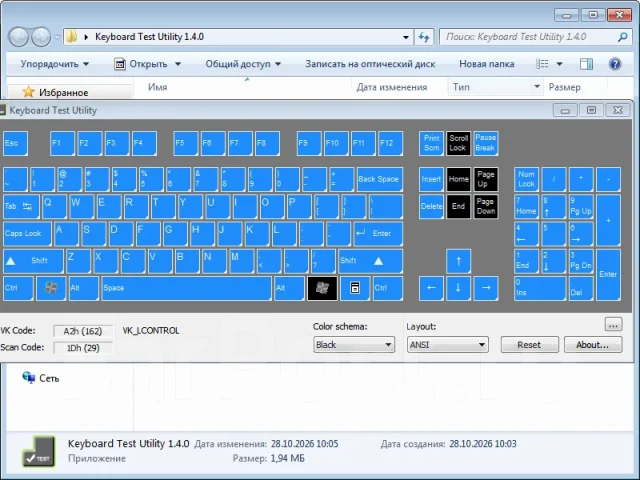Open the recent pages dropdown arrow
This screenshot has width=640, height=480.
click(57, 37)
